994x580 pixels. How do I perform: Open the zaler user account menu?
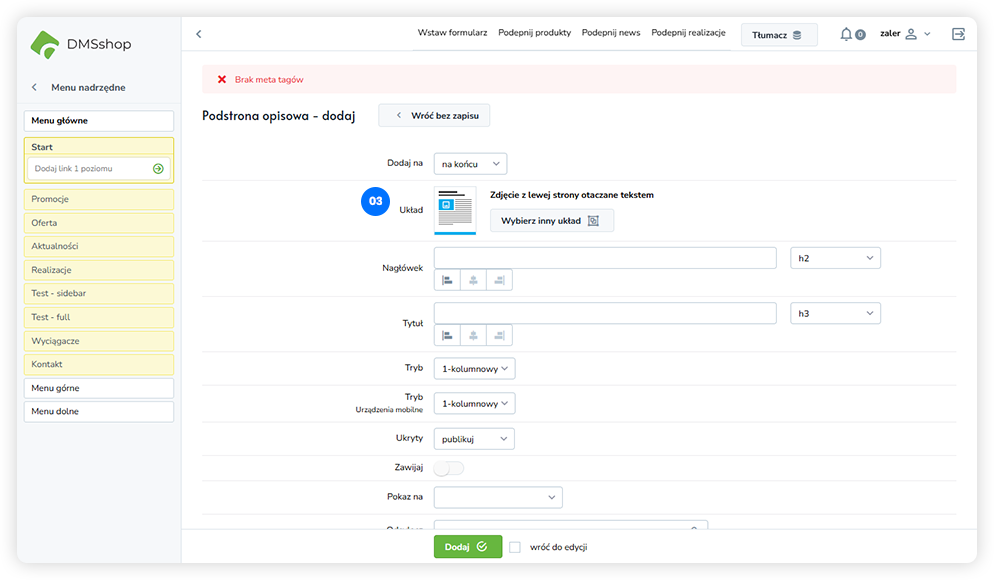(x=904, y=34)
